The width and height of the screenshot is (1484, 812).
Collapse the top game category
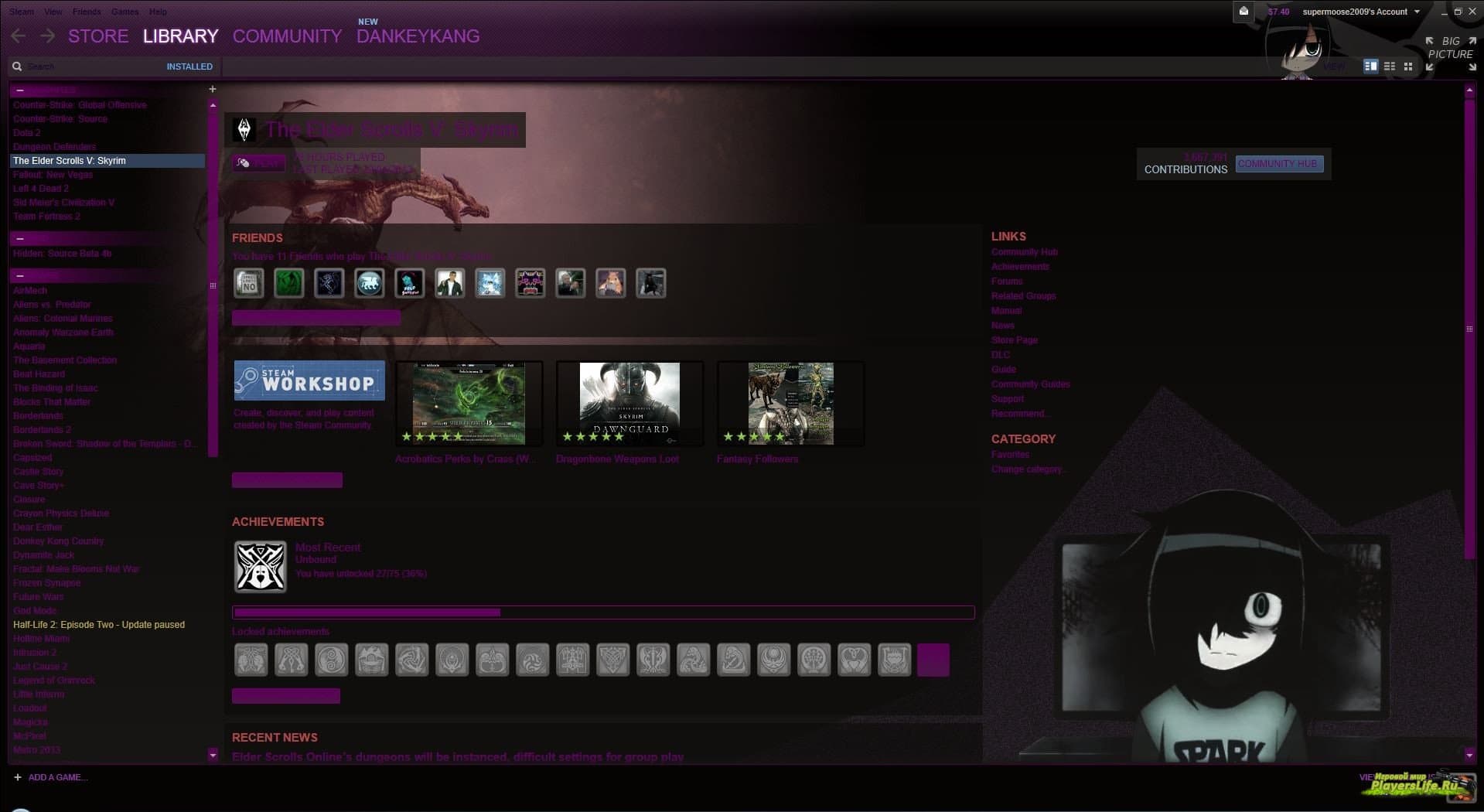coord(20,90)
